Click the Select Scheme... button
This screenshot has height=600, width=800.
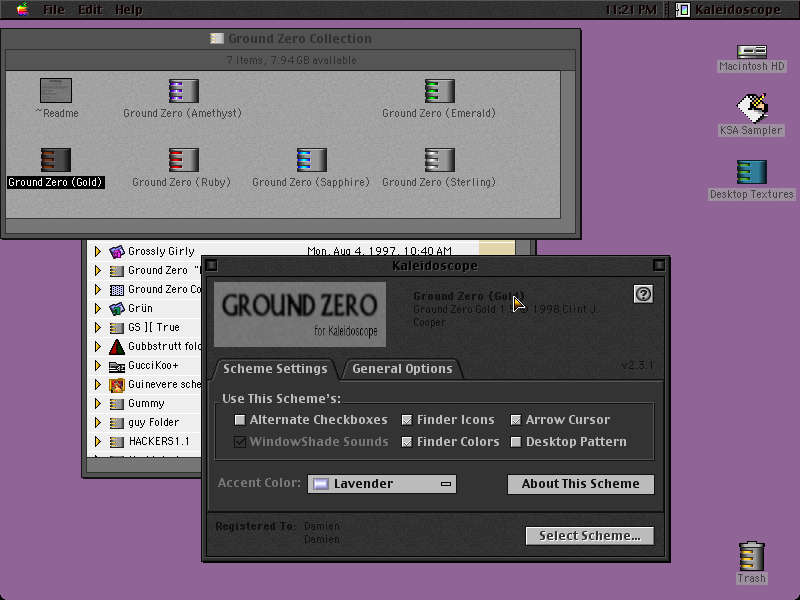tap(590, 536)
